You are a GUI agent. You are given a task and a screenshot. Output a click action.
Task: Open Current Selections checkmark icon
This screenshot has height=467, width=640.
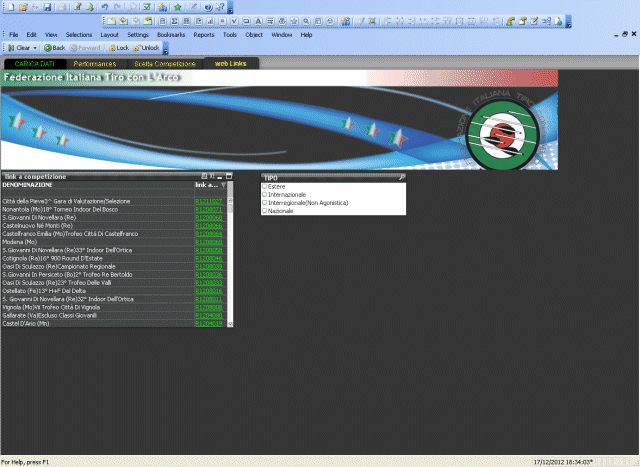(147, 7)
